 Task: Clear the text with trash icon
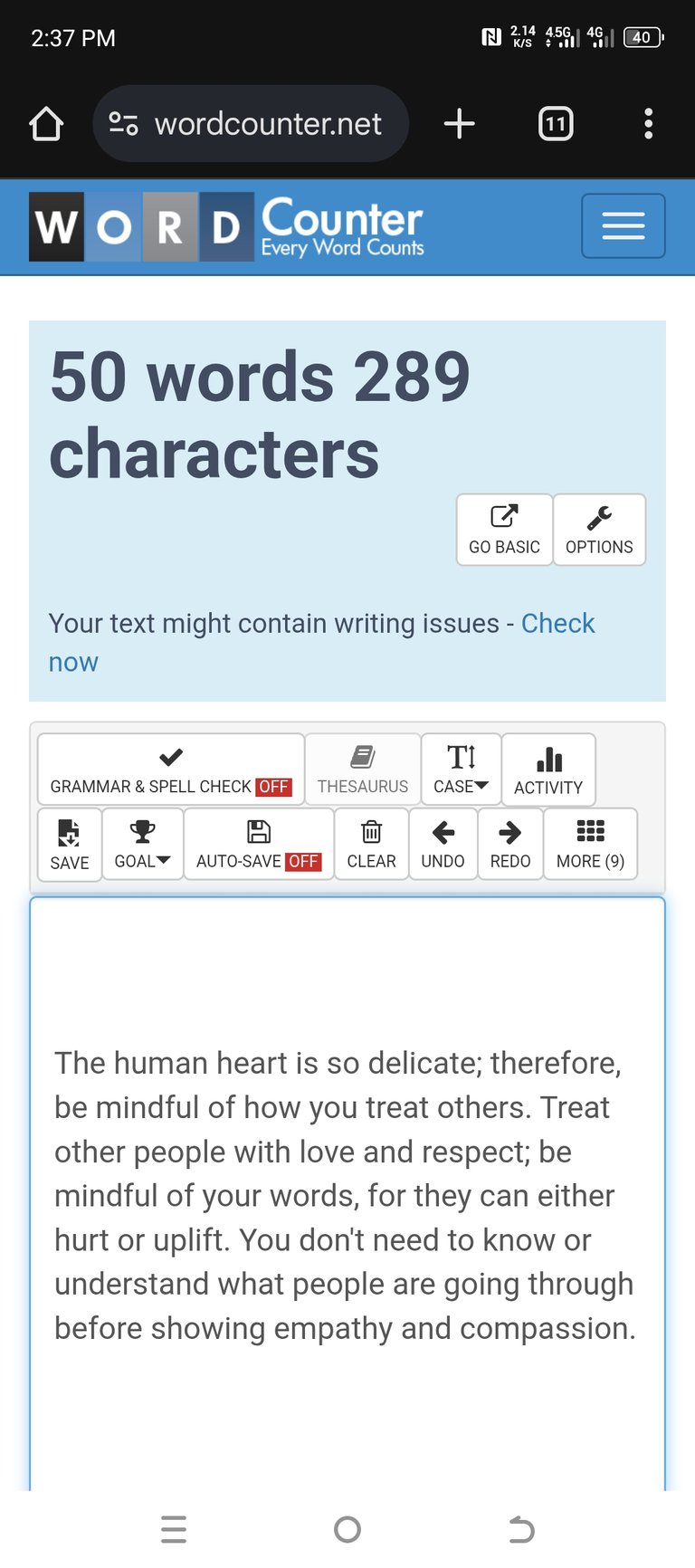[x=371, y=844]
